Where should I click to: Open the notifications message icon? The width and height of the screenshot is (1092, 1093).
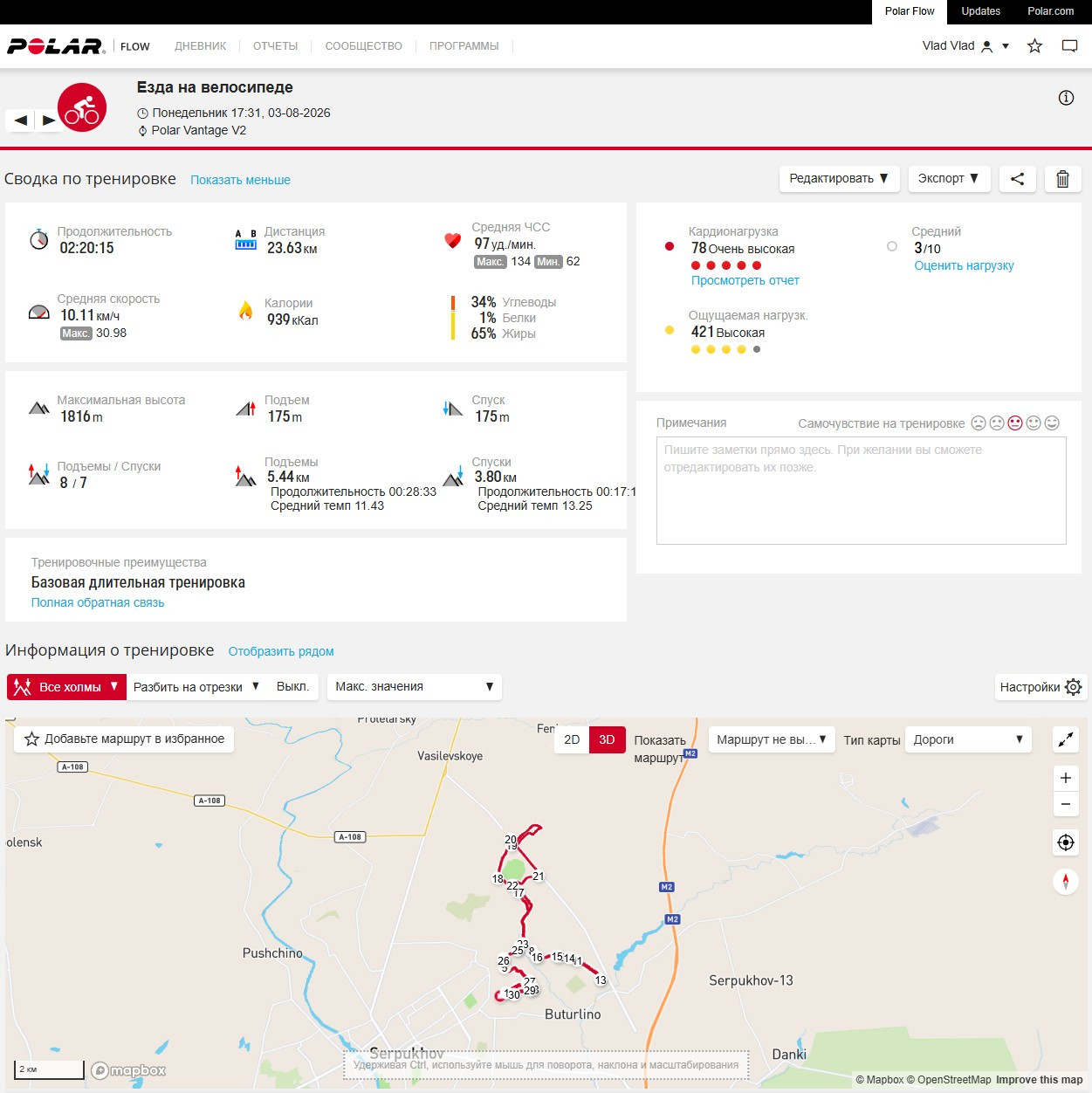pyautogui.click(x=1069, y=46)
